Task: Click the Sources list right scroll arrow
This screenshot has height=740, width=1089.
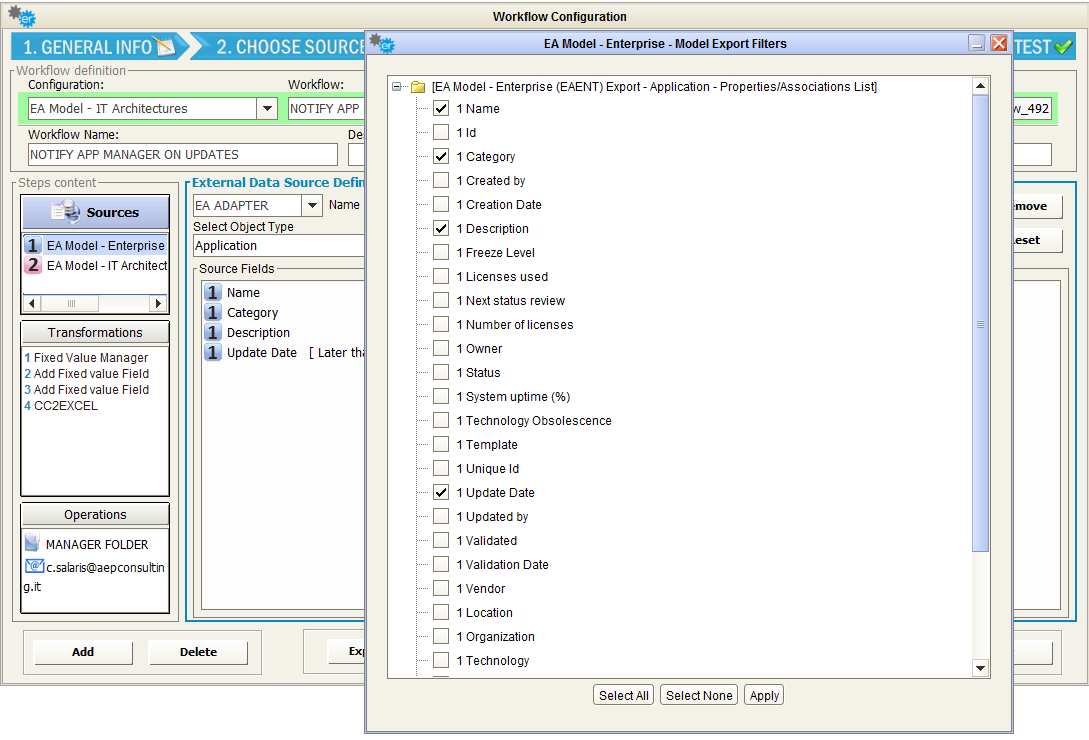Action: click(158, 304)
